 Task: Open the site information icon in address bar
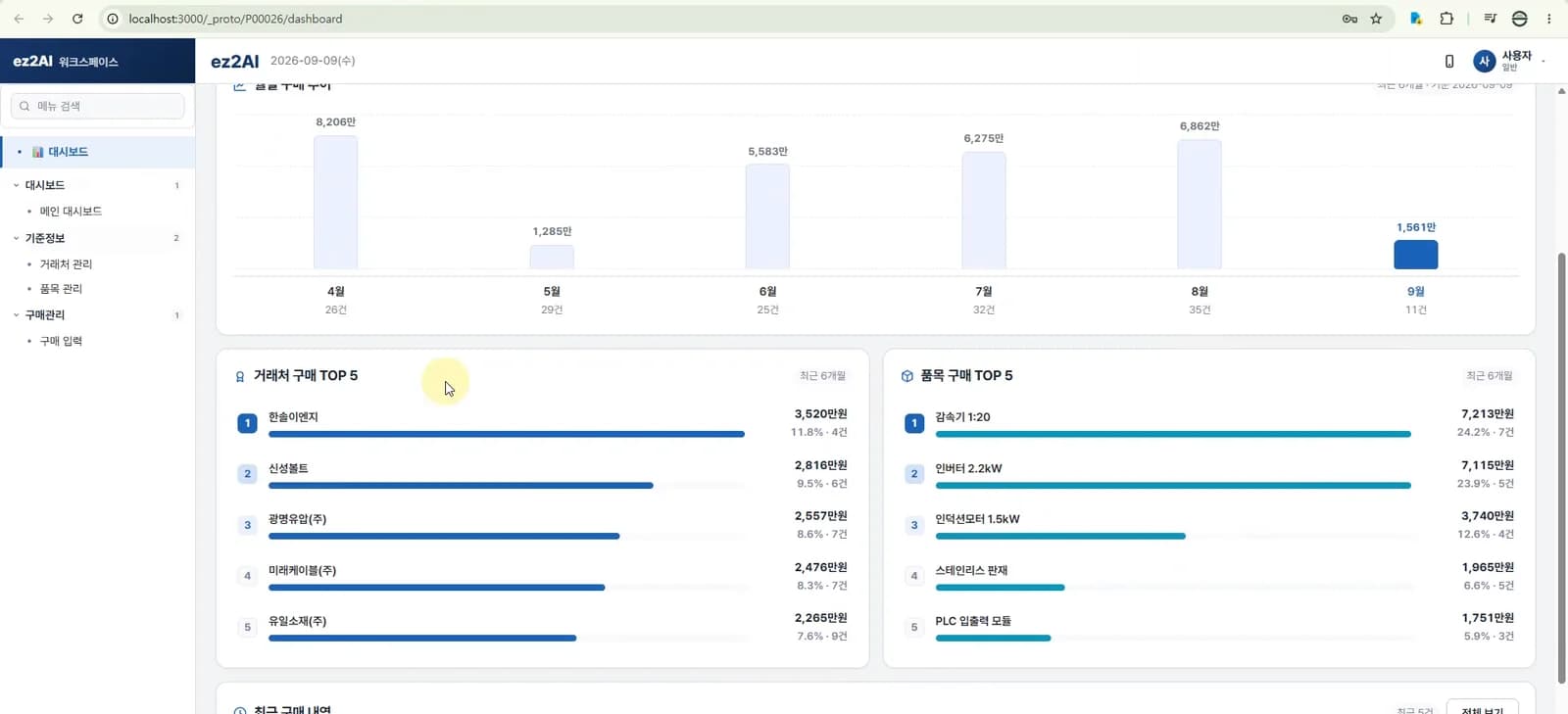(113, 19)
